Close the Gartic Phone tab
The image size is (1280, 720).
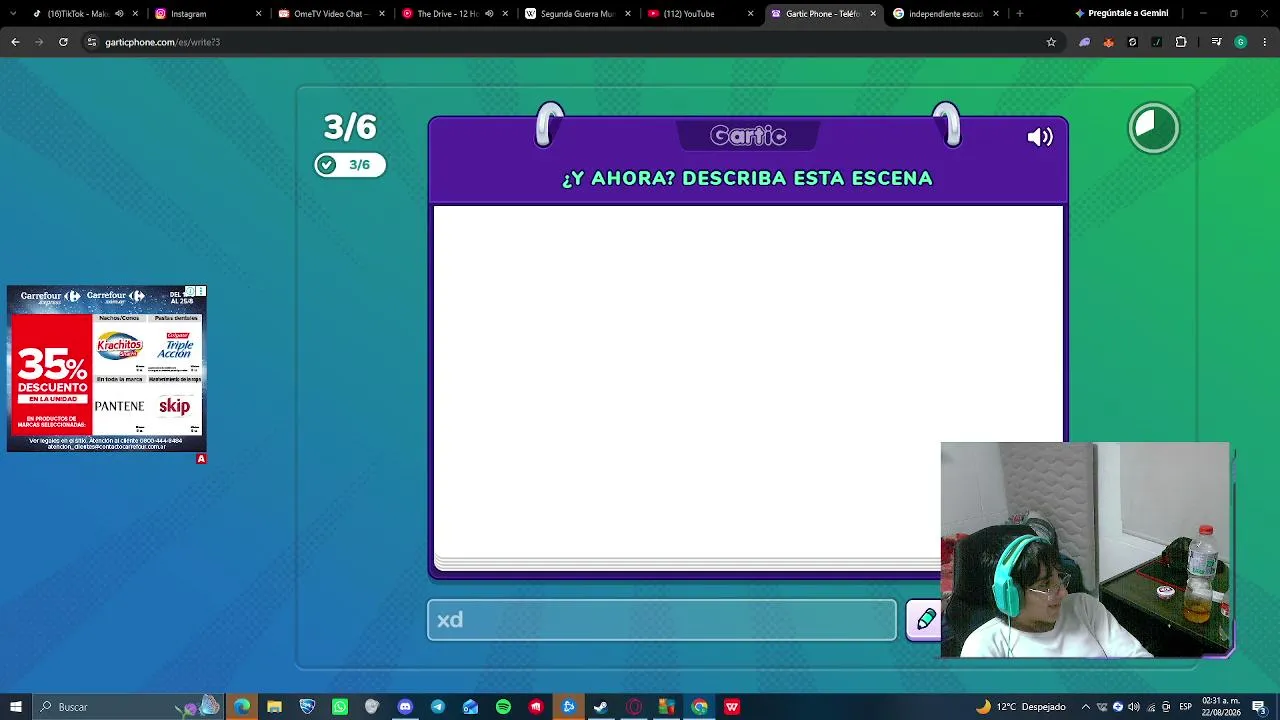click(873, 14)
